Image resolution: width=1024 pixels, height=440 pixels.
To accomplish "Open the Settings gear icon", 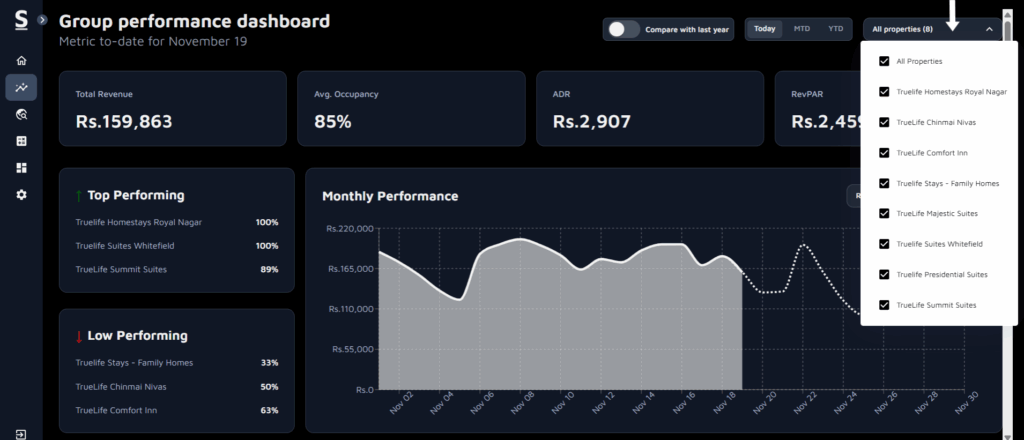I will click(x=21, y=195).
